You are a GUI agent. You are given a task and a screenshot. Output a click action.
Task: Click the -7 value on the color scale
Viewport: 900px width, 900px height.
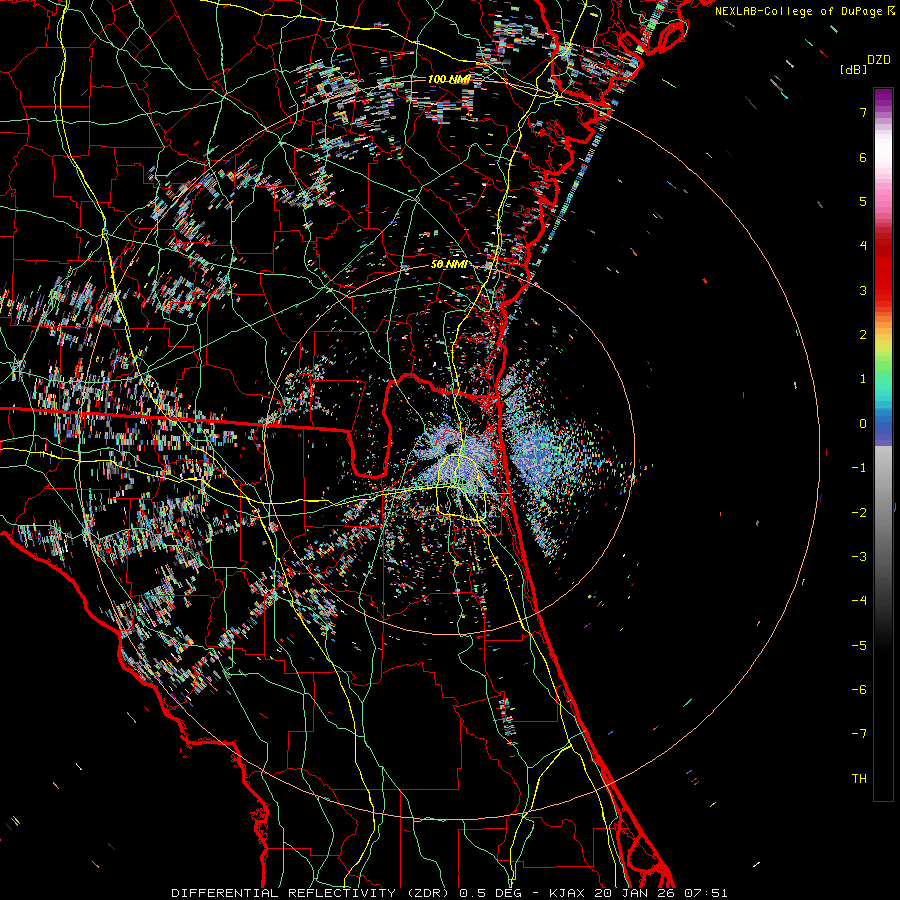click(859, 734)
